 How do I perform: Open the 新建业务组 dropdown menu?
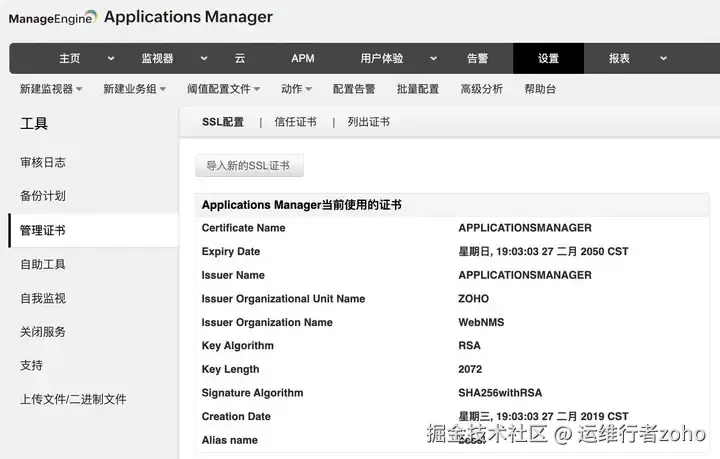135,89
